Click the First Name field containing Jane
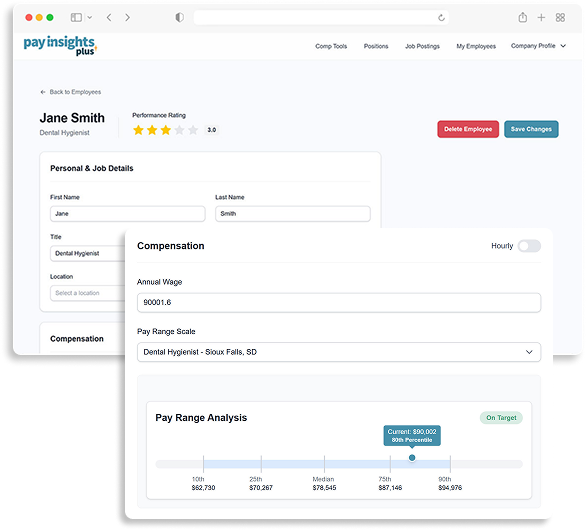 point(128,214)
